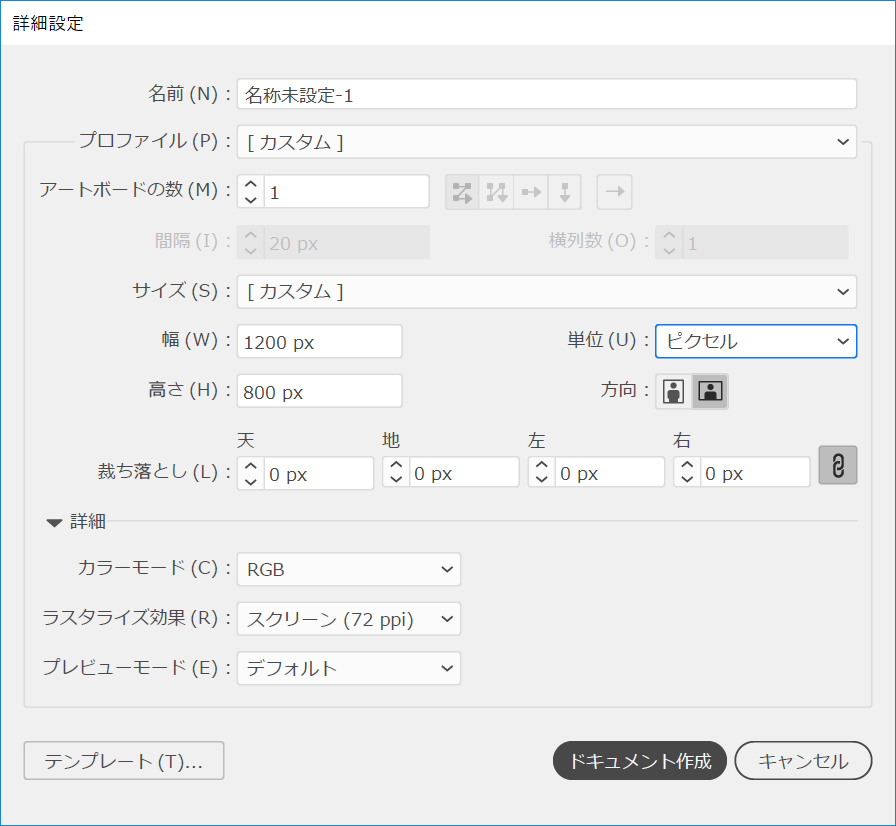This screenshot has width=896, height=826.
Task: Click the ドキュメント作成 button
Action: coord(640,761)
